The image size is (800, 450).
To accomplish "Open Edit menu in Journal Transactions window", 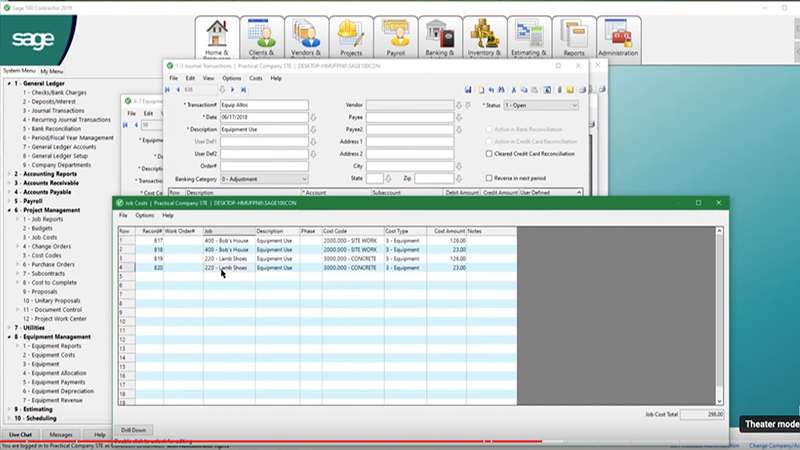I will (190, 78).
